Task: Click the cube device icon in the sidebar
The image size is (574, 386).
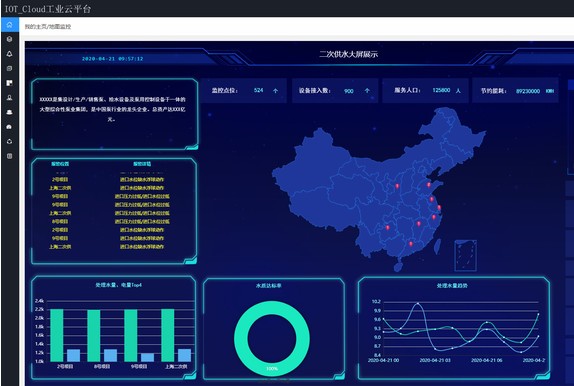Action: coord(10,39)
